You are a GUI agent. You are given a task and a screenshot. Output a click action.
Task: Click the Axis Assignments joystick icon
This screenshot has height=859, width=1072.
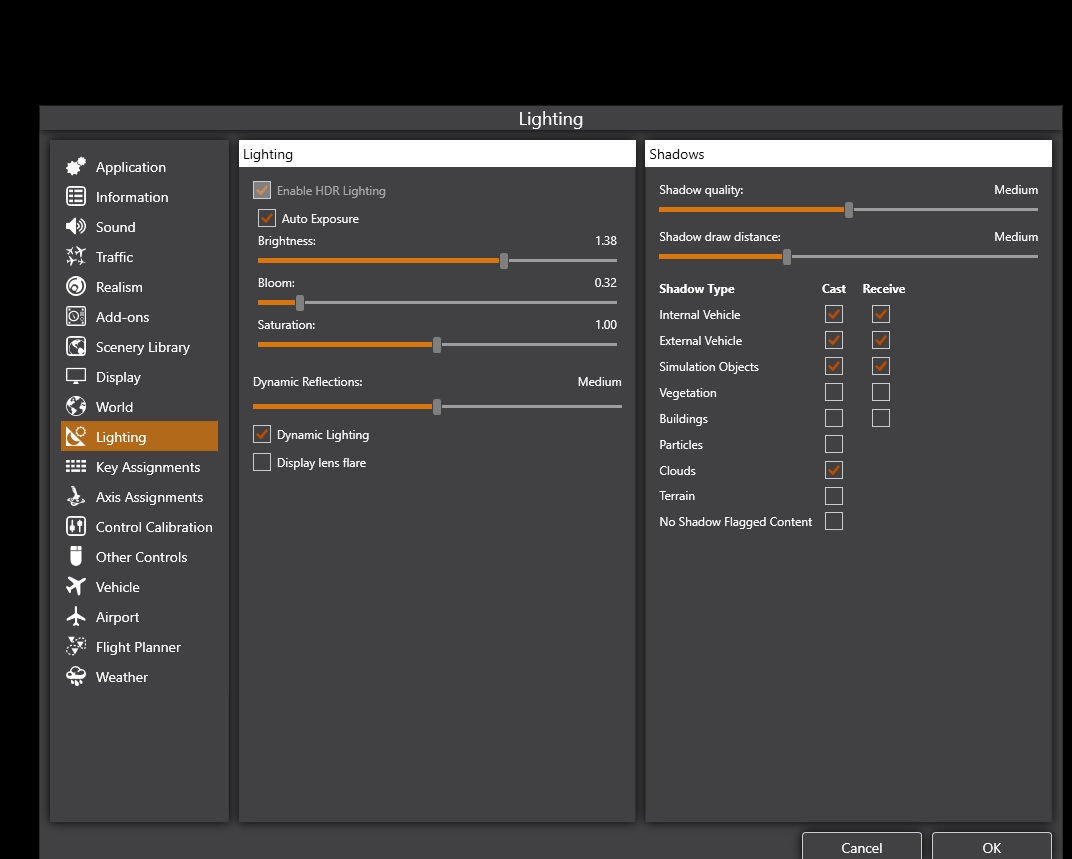point(76,497)
